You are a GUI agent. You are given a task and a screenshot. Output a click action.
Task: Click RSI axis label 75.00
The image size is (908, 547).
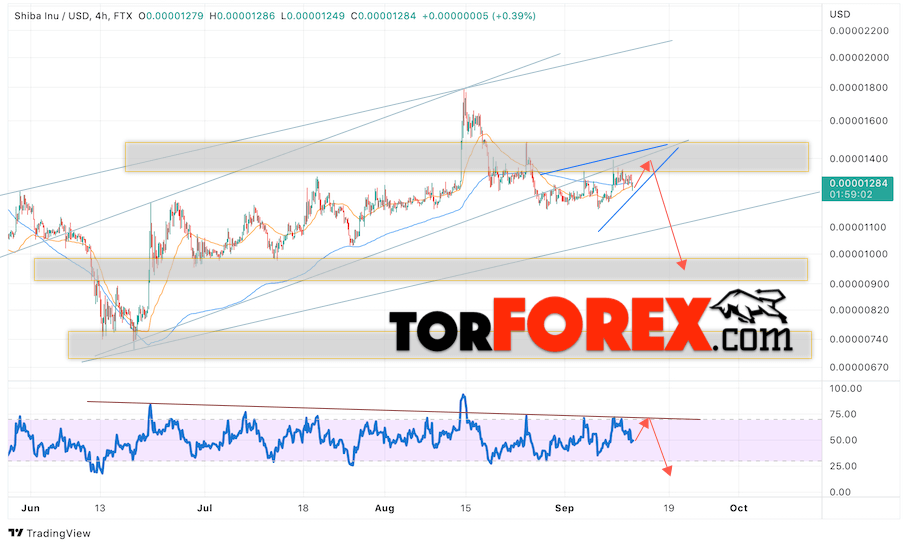pos(843,414)
